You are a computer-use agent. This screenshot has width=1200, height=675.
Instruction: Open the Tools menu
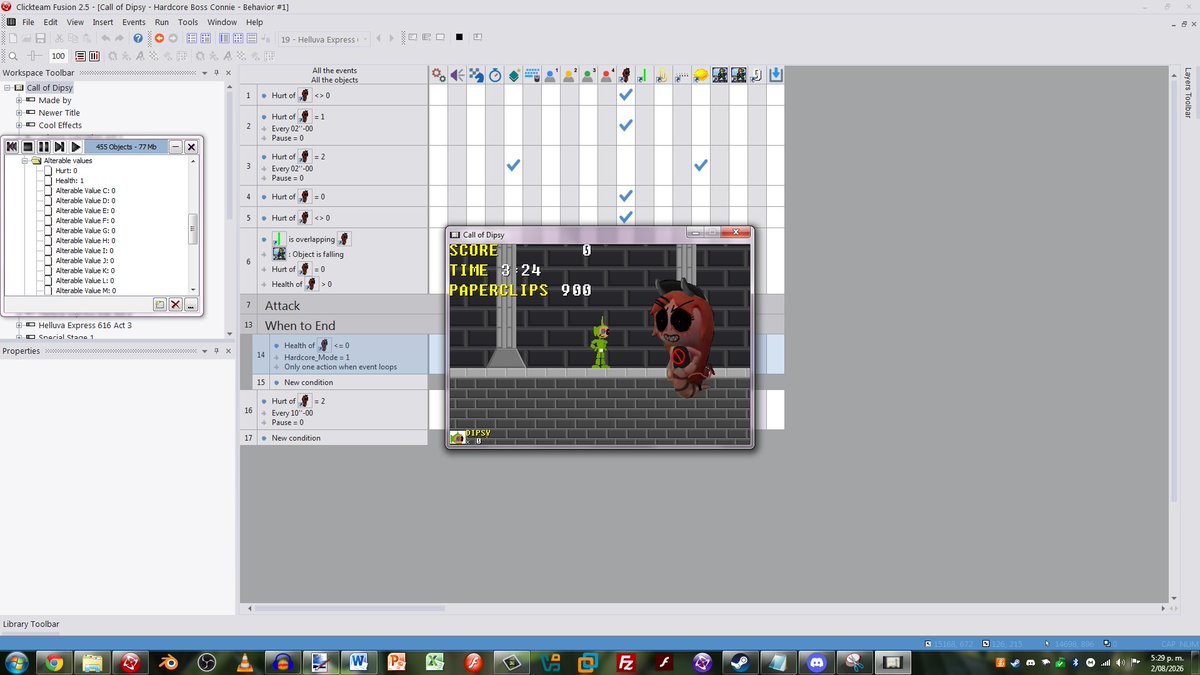click(x=188, y=22)
